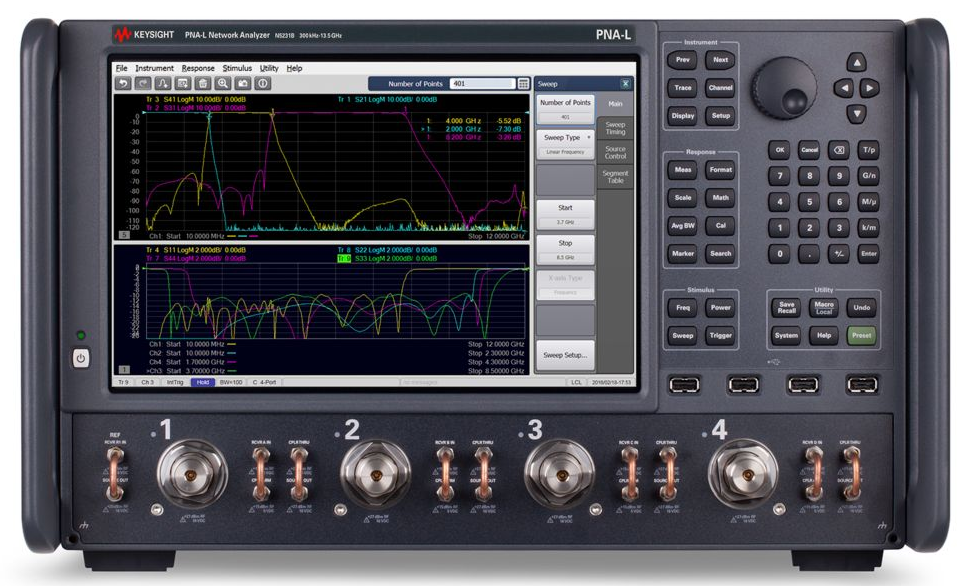This screenshot has height=586, width=959.
Task: Click the IntTrig status bar entry
Action: [175, 382]
